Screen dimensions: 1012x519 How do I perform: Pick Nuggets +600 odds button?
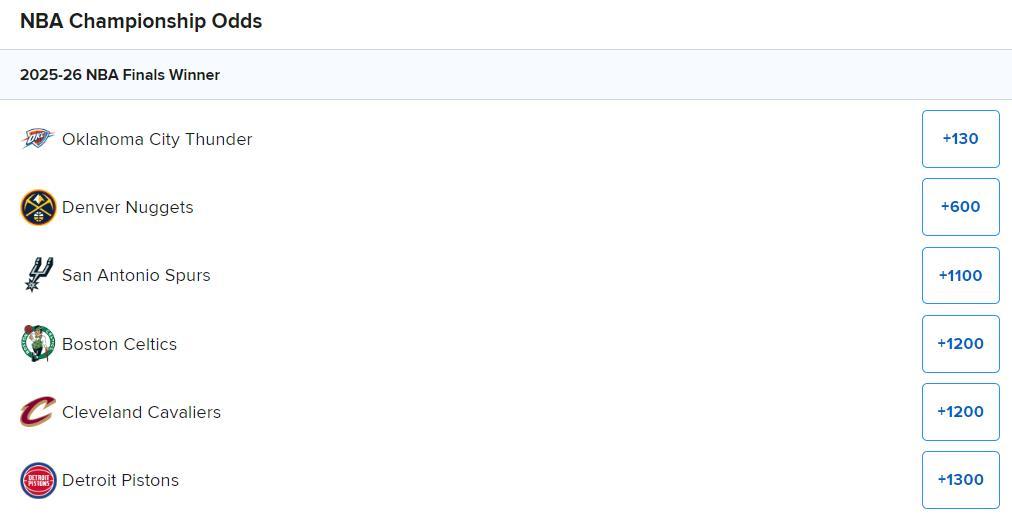(960, 207)
